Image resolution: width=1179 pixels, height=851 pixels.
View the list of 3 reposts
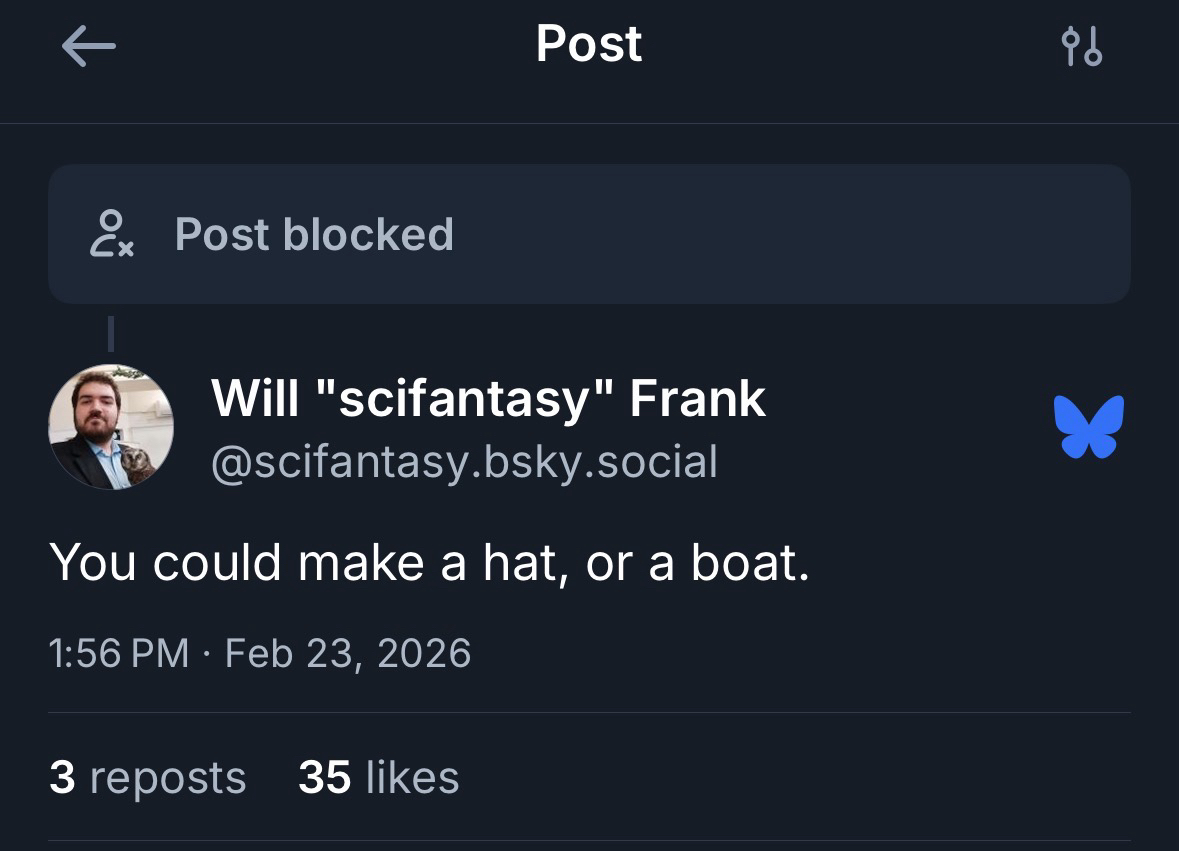147,777
